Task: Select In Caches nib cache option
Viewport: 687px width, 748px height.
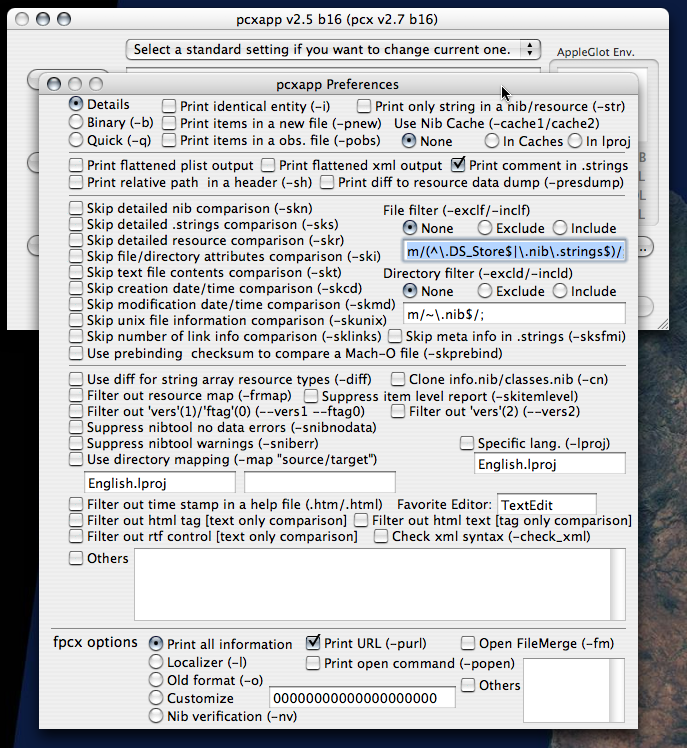Action: tap(492, 141)
